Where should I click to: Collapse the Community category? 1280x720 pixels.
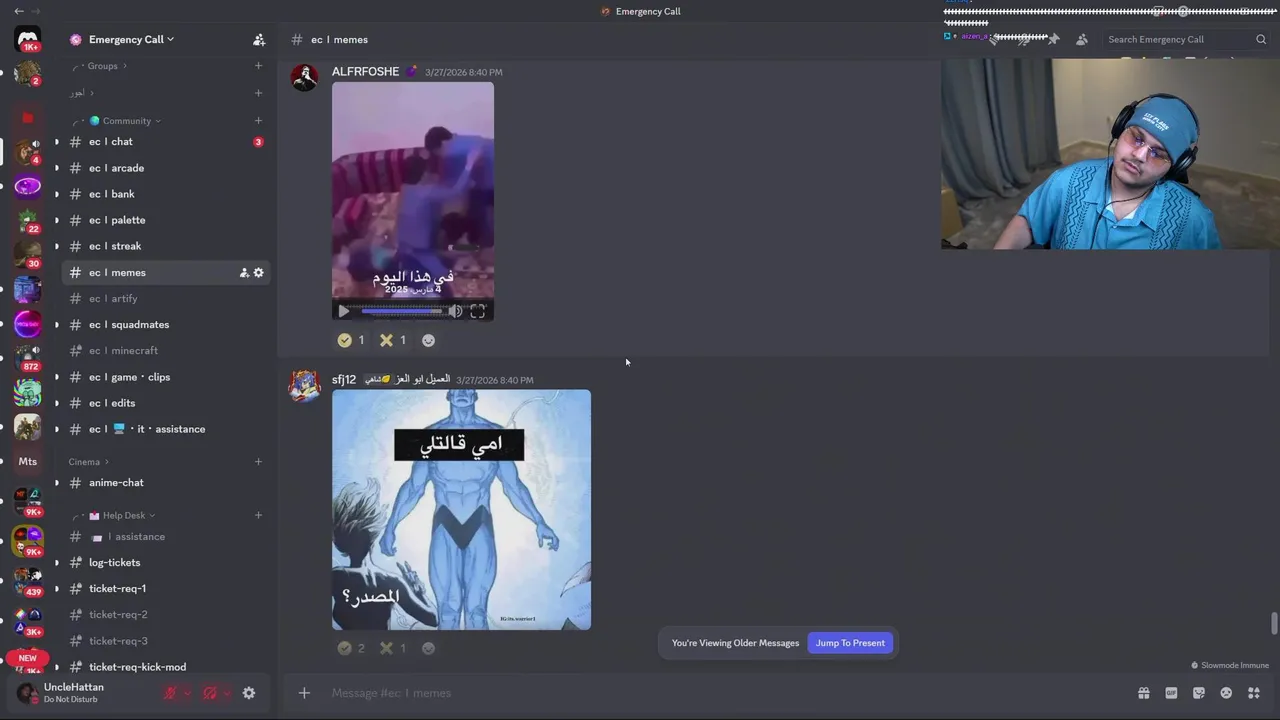[x=116, y=121]
